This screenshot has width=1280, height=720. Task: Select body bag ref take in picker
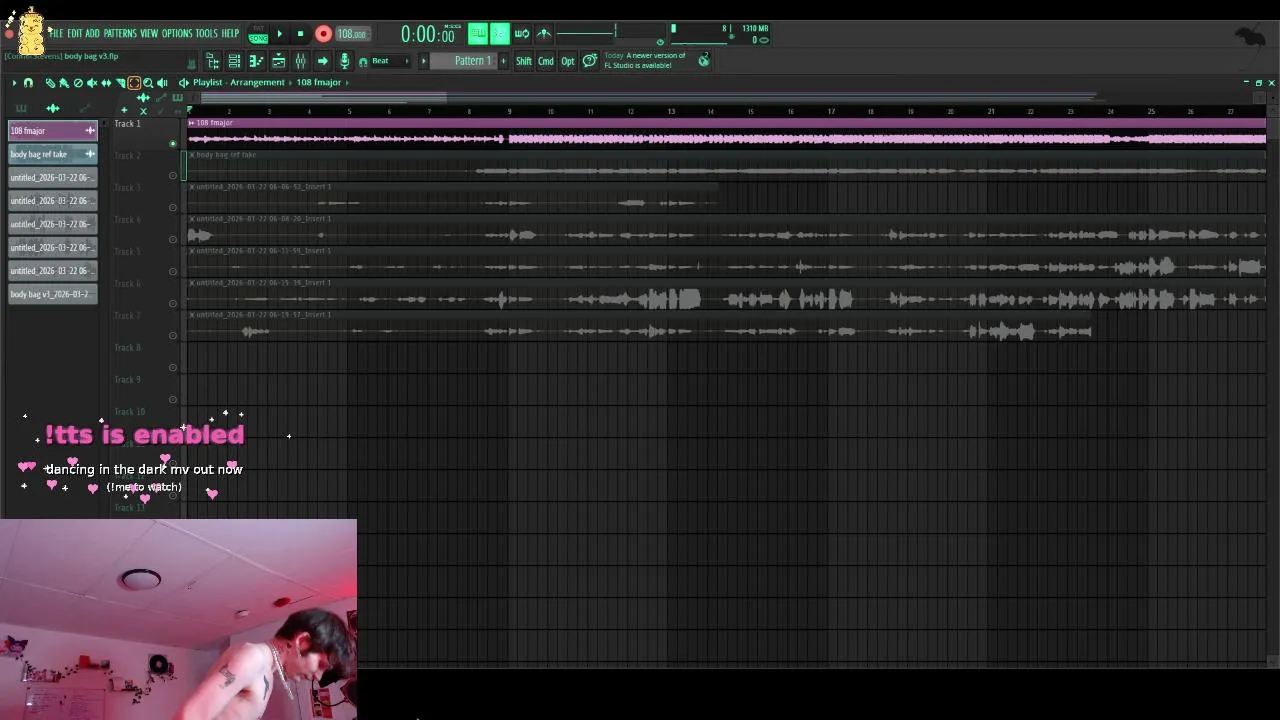[53, 154]
